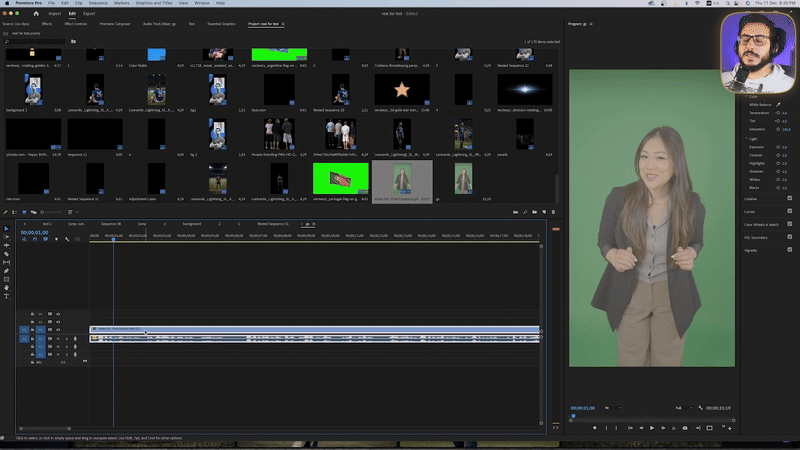The height and width of the screenshot is (450, 800).
Task: Toggle the Vignette section checkbox
Action: pos(789,251)
